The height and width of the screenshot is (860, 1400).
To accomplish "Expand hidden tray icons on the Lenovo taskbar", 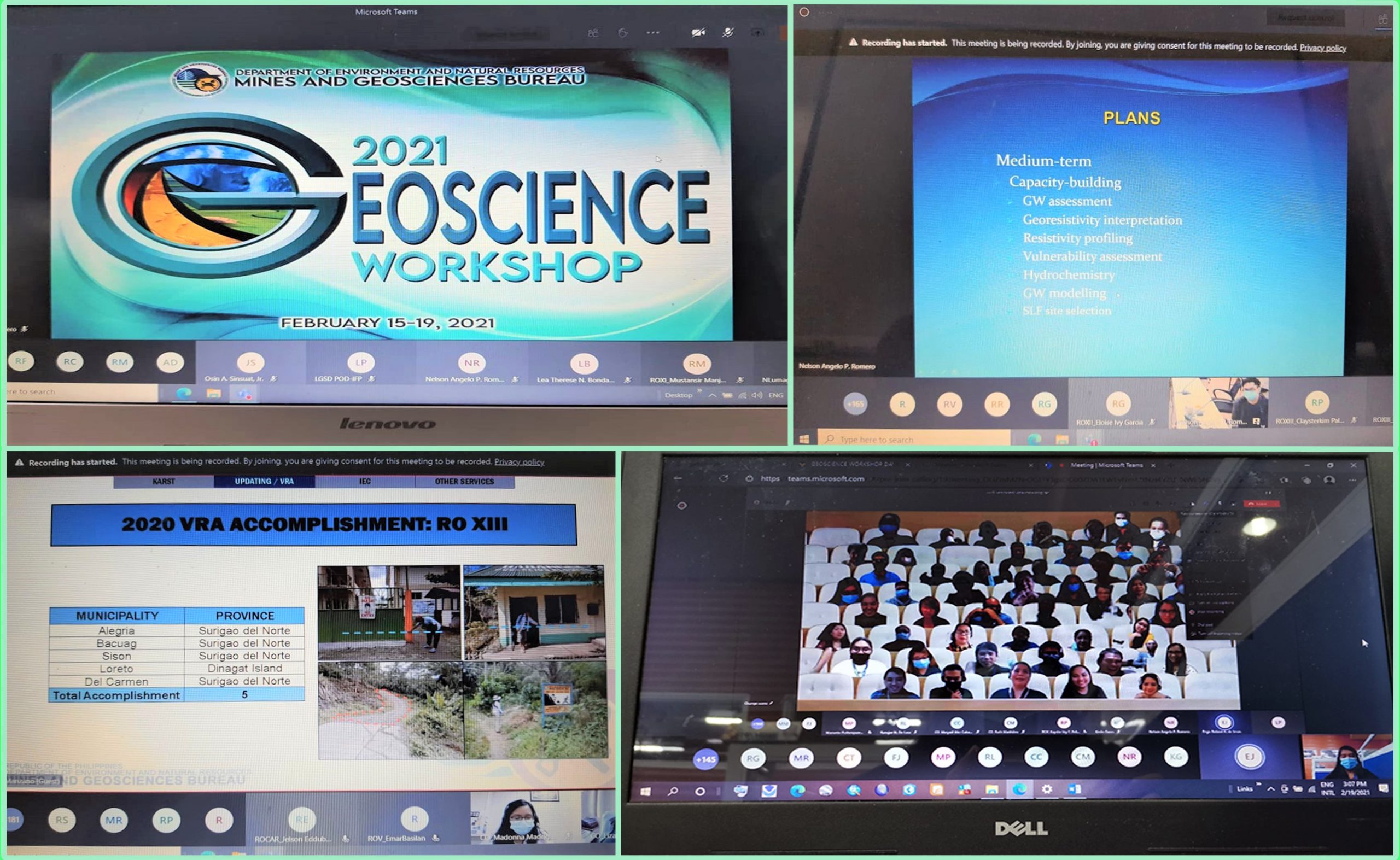I will coord(712,395).
